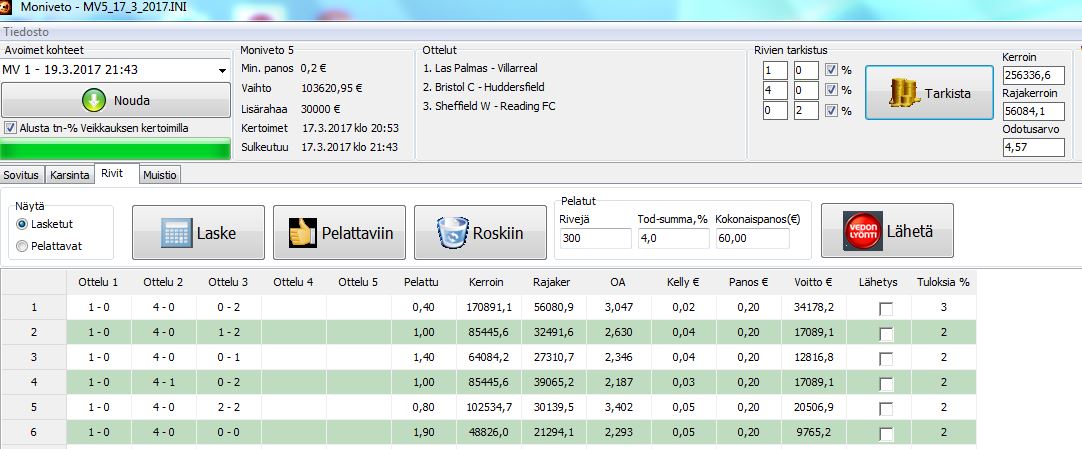Click the Pelattaviin button label
Screen dimensions: 1082x449
[x=357, y=233]
